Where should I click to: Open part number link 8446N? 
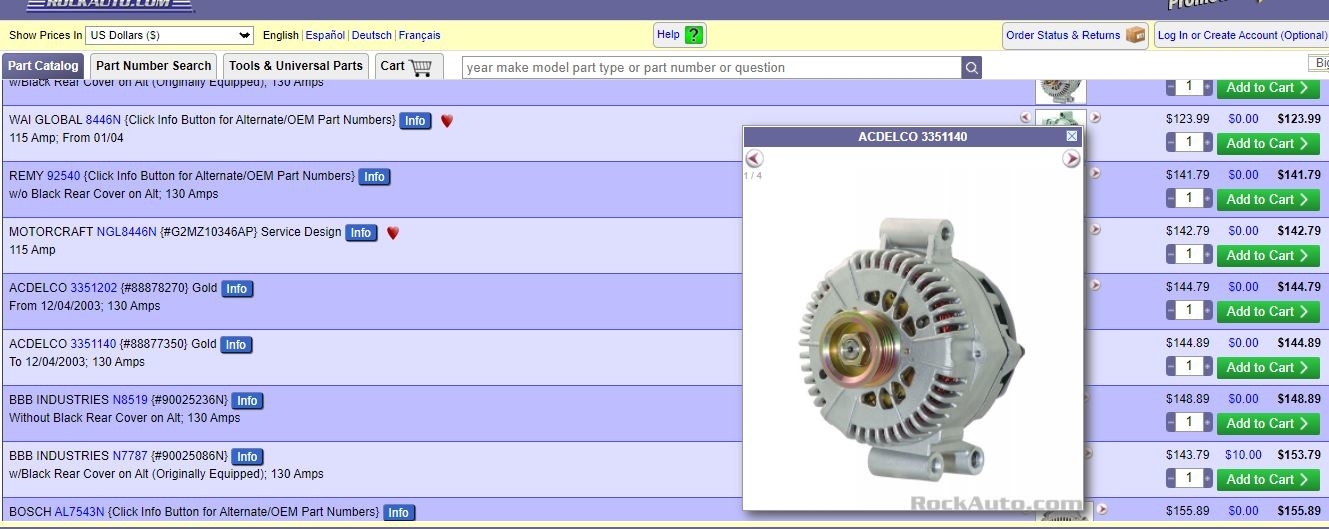[x=103, y=120]
